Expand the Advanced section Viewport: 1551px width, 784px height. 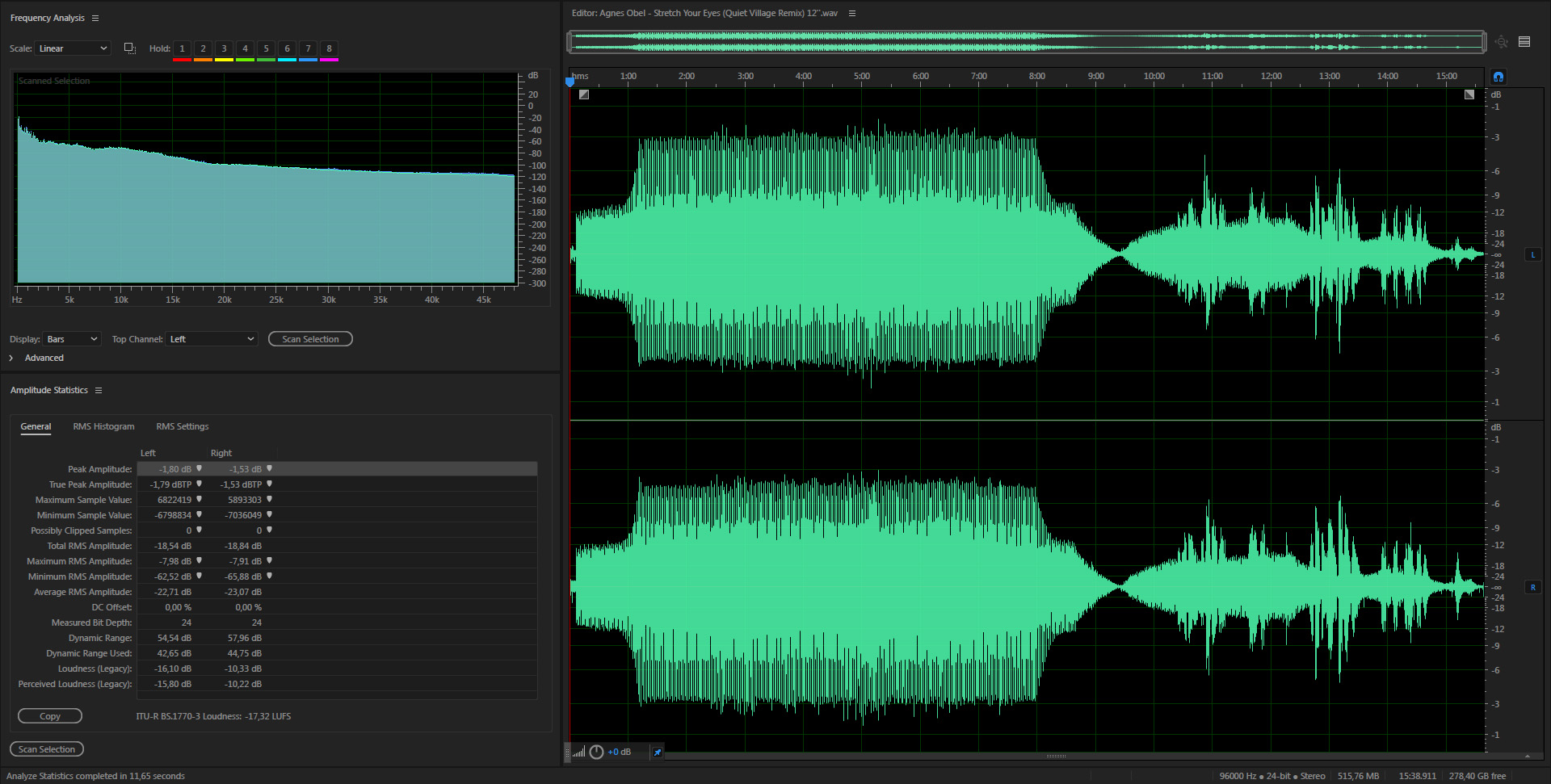coord(11,358)
